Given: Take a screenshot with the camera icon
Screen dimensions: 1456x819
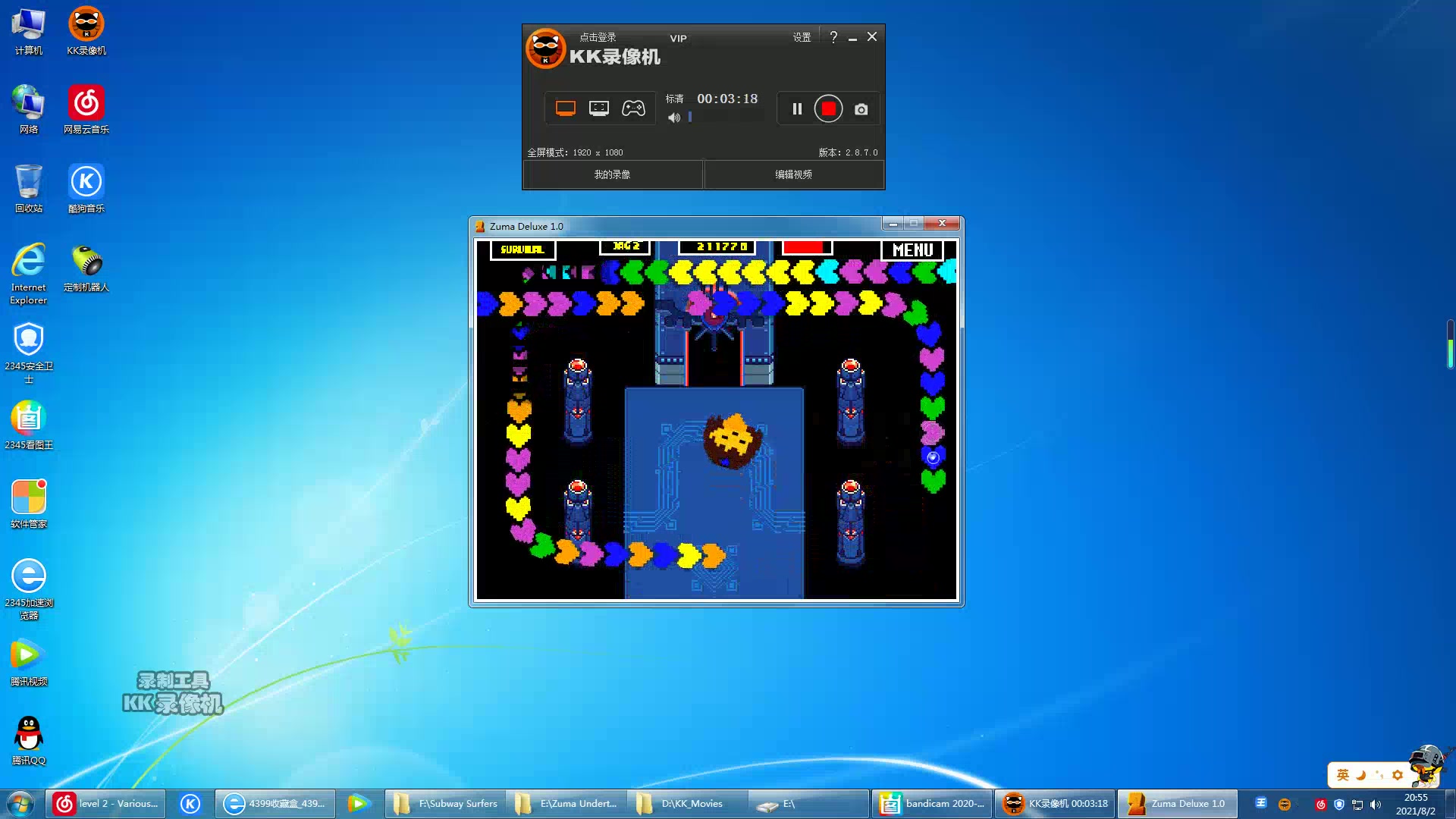Looking at the screenshot, I should (x=861, y=110).
